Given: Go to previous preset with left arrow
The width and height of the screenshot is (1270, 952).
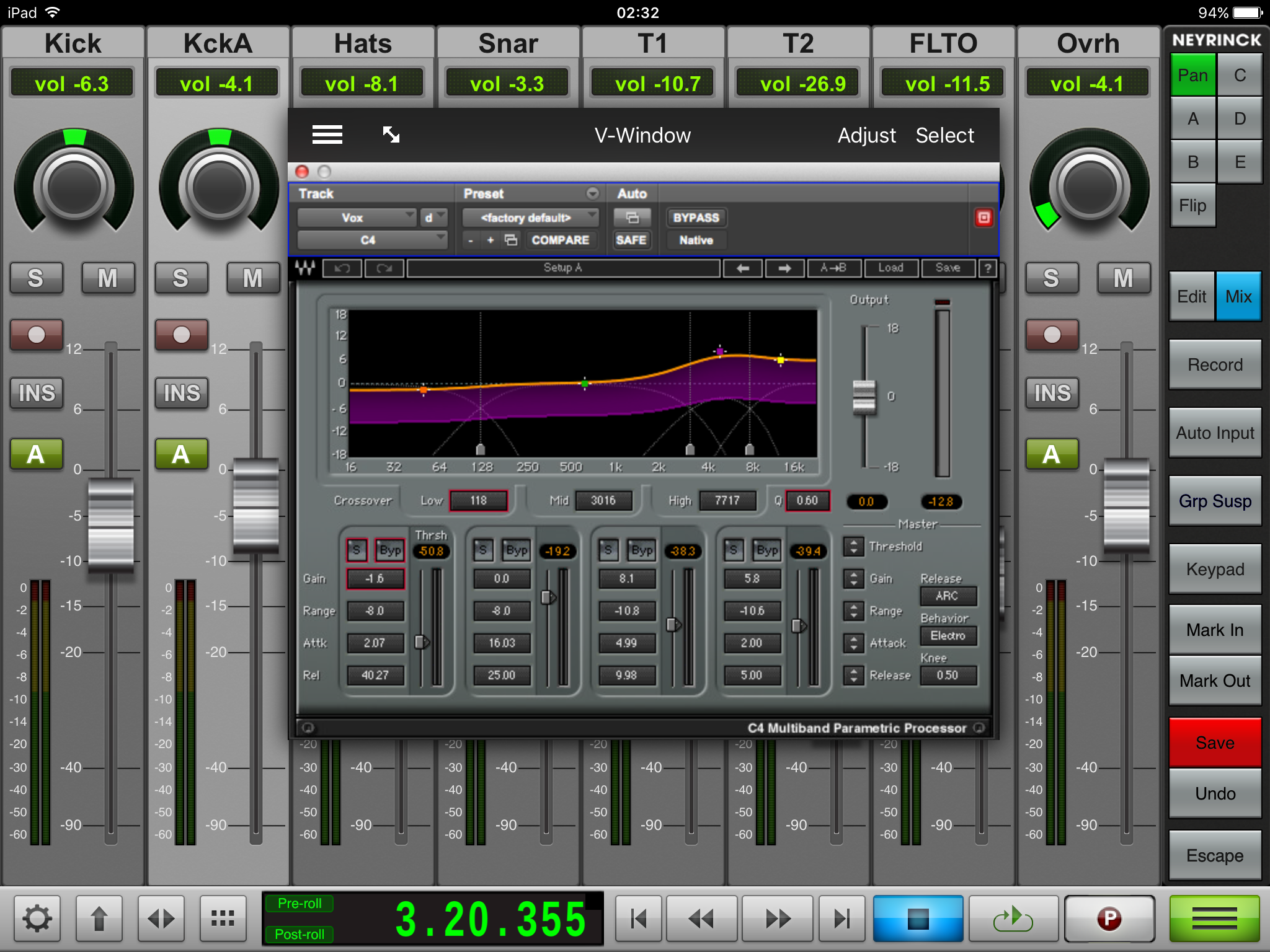Looking at the screenshot, I should tap(742, 268).
